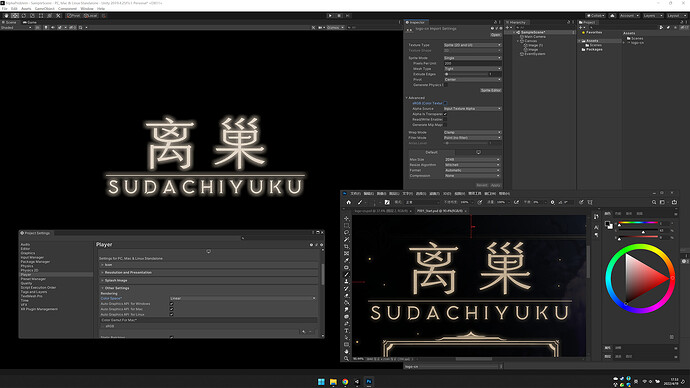This screenshot has width=690, height=388.
Task: Toggle Read/Write Enabled checkbox
Action: [x=445, y=119]
